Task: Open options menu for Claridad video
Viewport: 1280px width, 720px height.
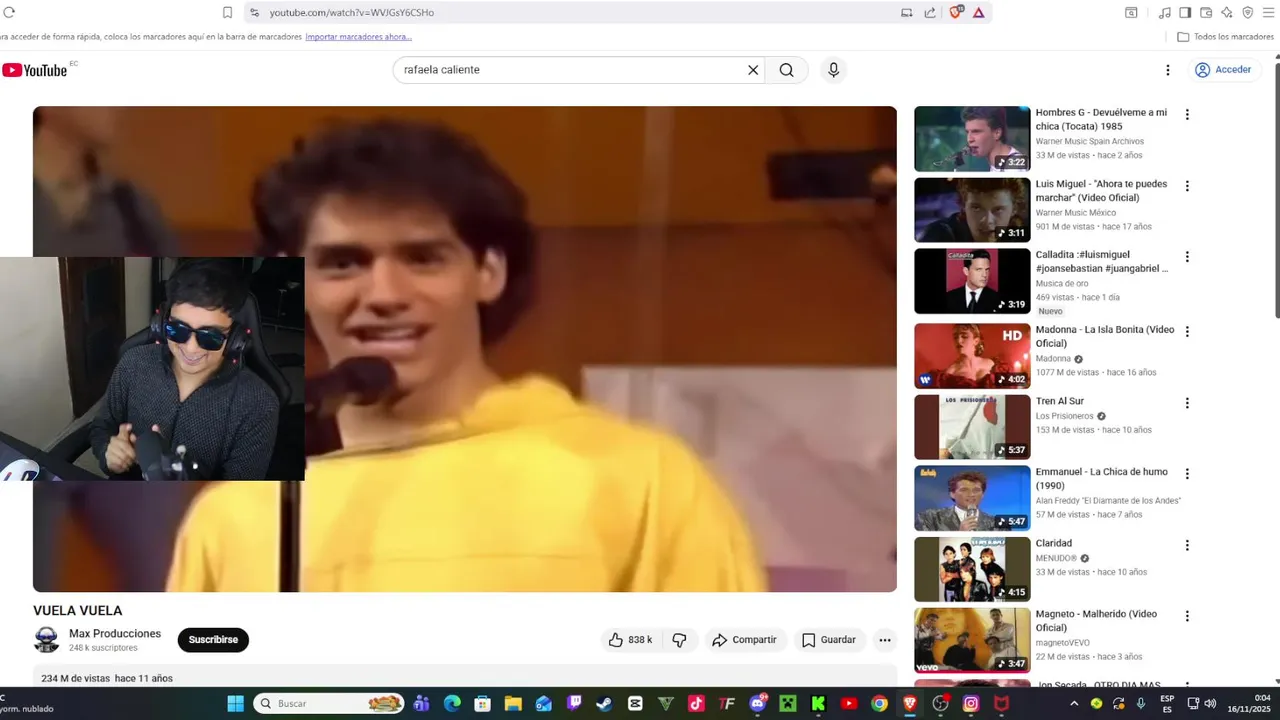Action: pos(1187,545)
